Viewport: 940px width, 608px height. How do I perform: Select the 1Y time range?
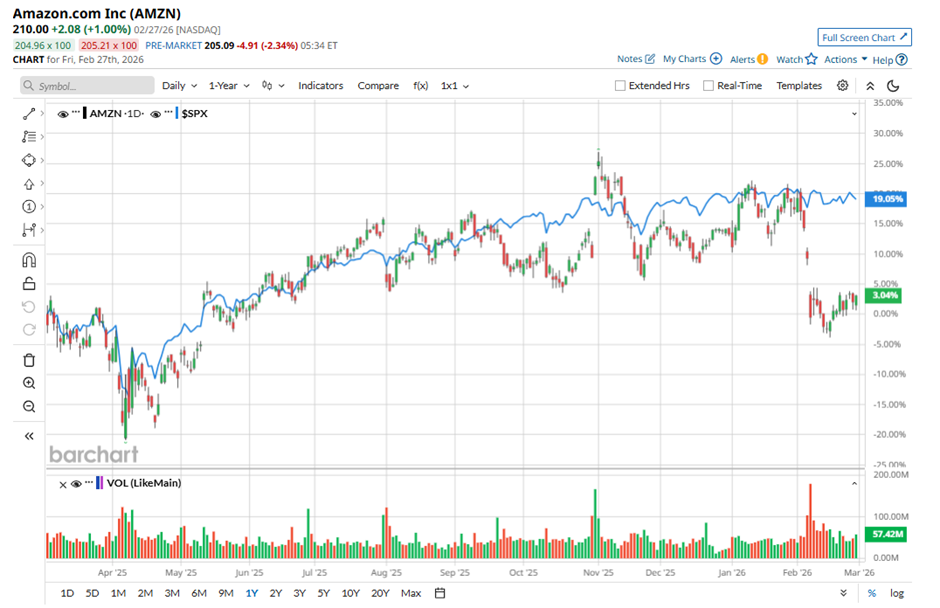[x=252, y=593]
